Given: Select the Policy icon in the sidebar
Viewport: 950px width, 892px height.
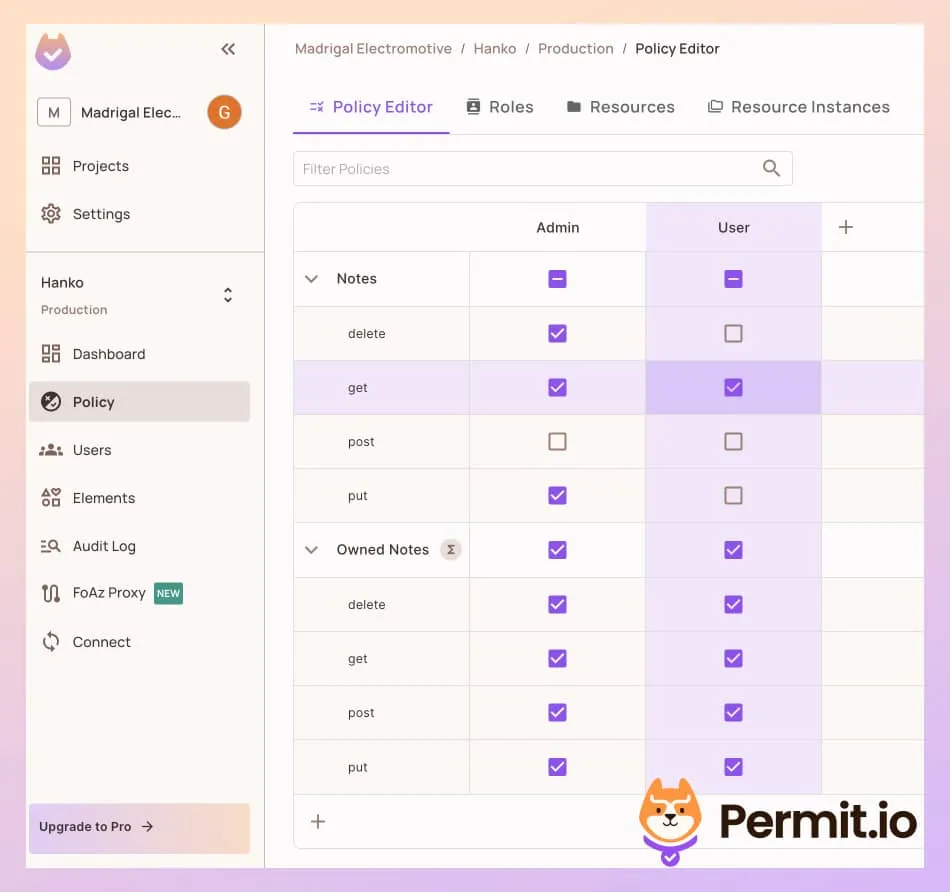Looking at the screenshot, I should tap(51, 402).
